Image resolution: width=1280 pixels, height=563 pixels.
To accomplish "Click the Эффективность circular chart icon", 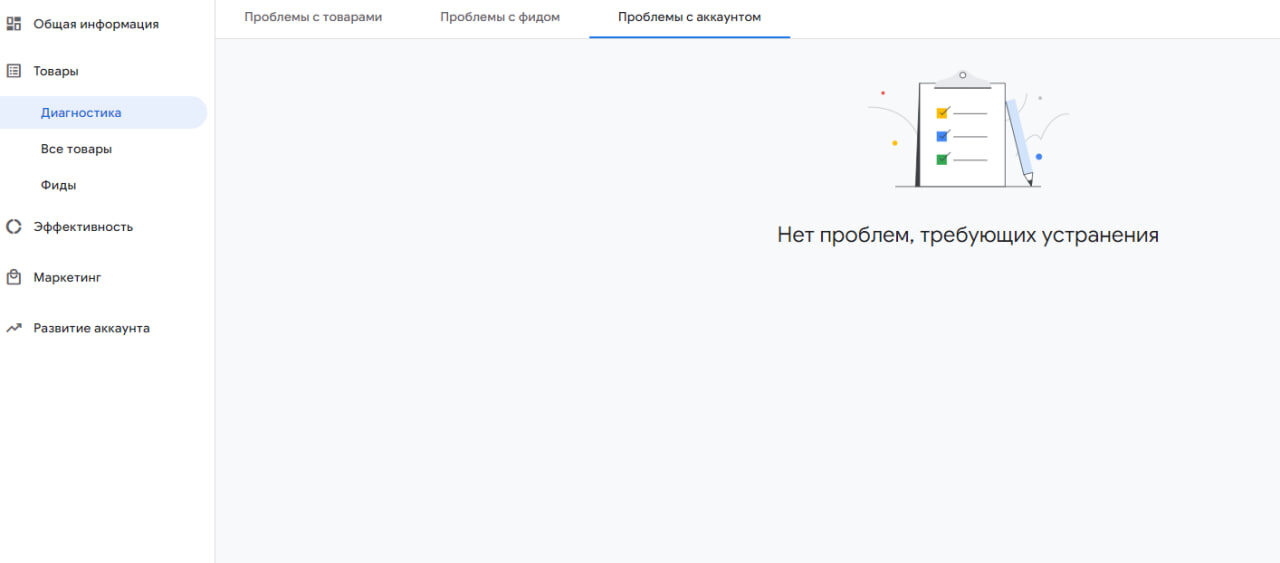I will 14,227.
